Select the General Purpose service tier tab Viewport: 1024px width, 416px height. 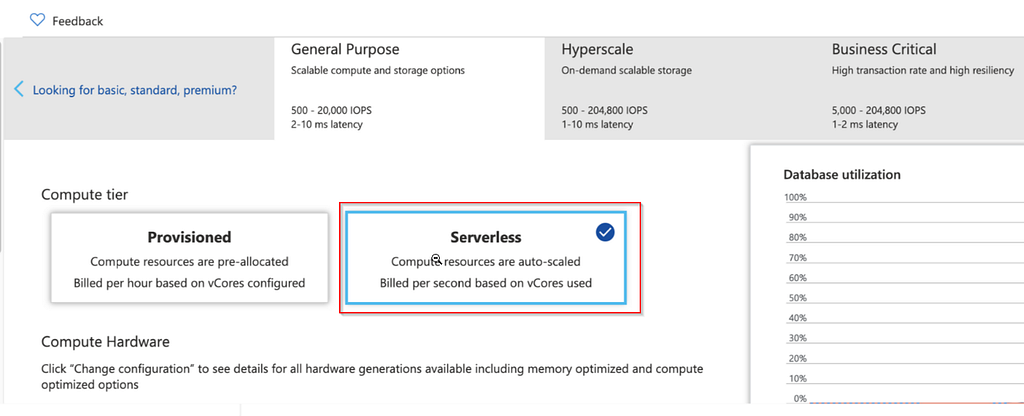[x=409, y=89]
